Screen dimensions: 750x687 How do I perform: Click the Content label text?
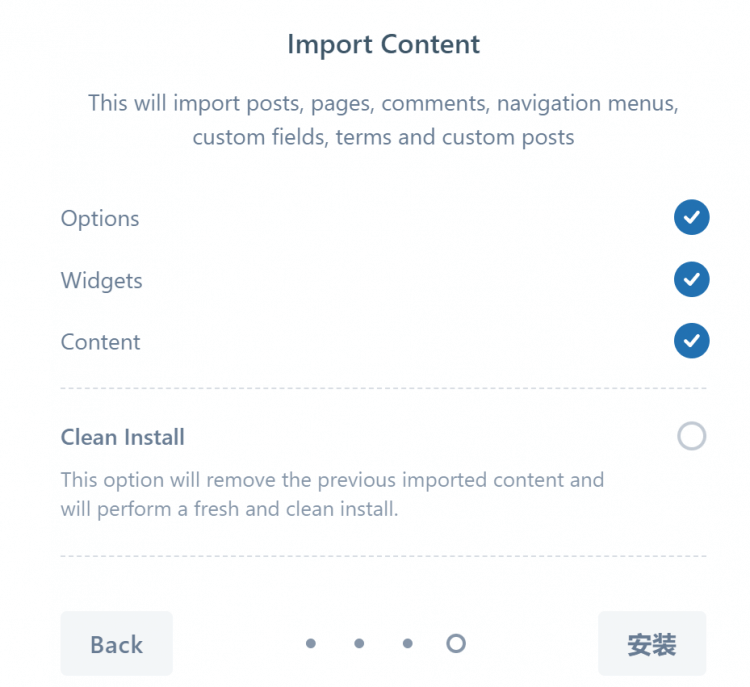click(101, 341)
